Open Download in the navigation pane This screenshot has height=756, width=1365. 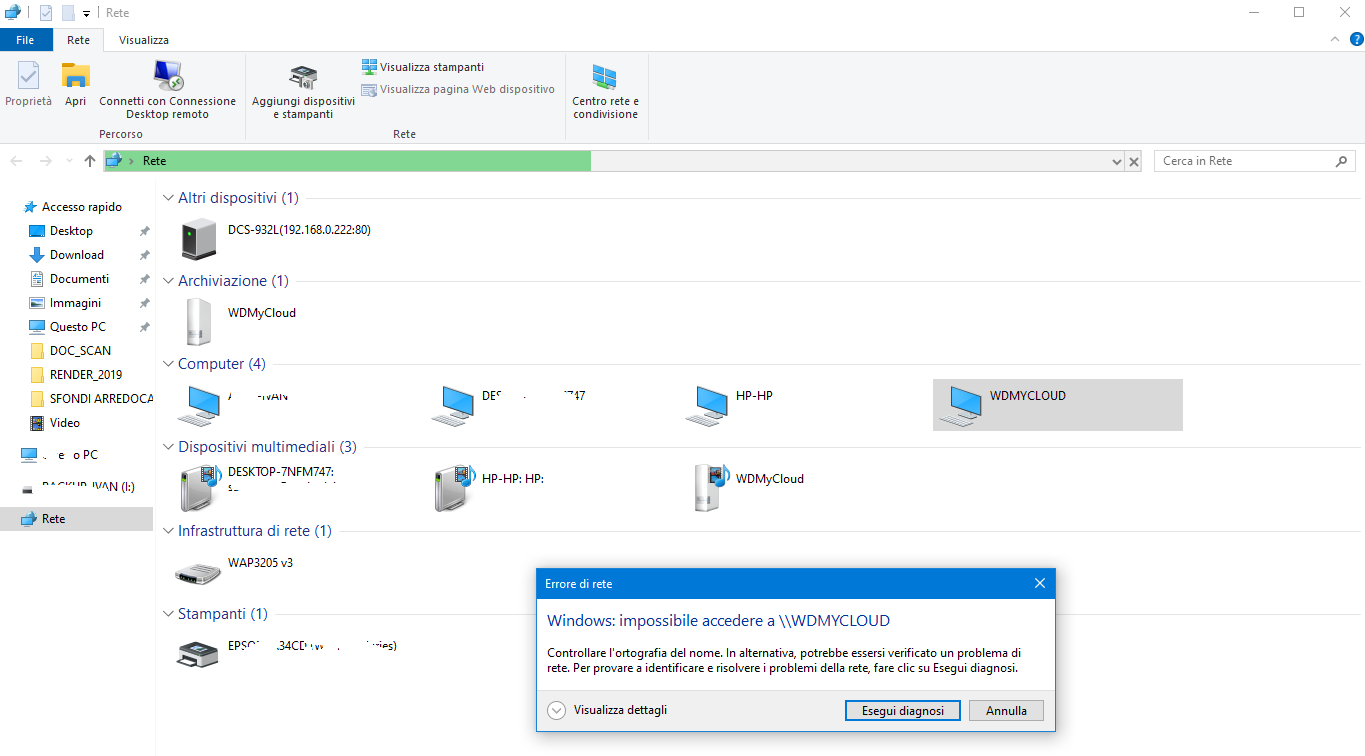pyautogui.click(x=77, y=255)
